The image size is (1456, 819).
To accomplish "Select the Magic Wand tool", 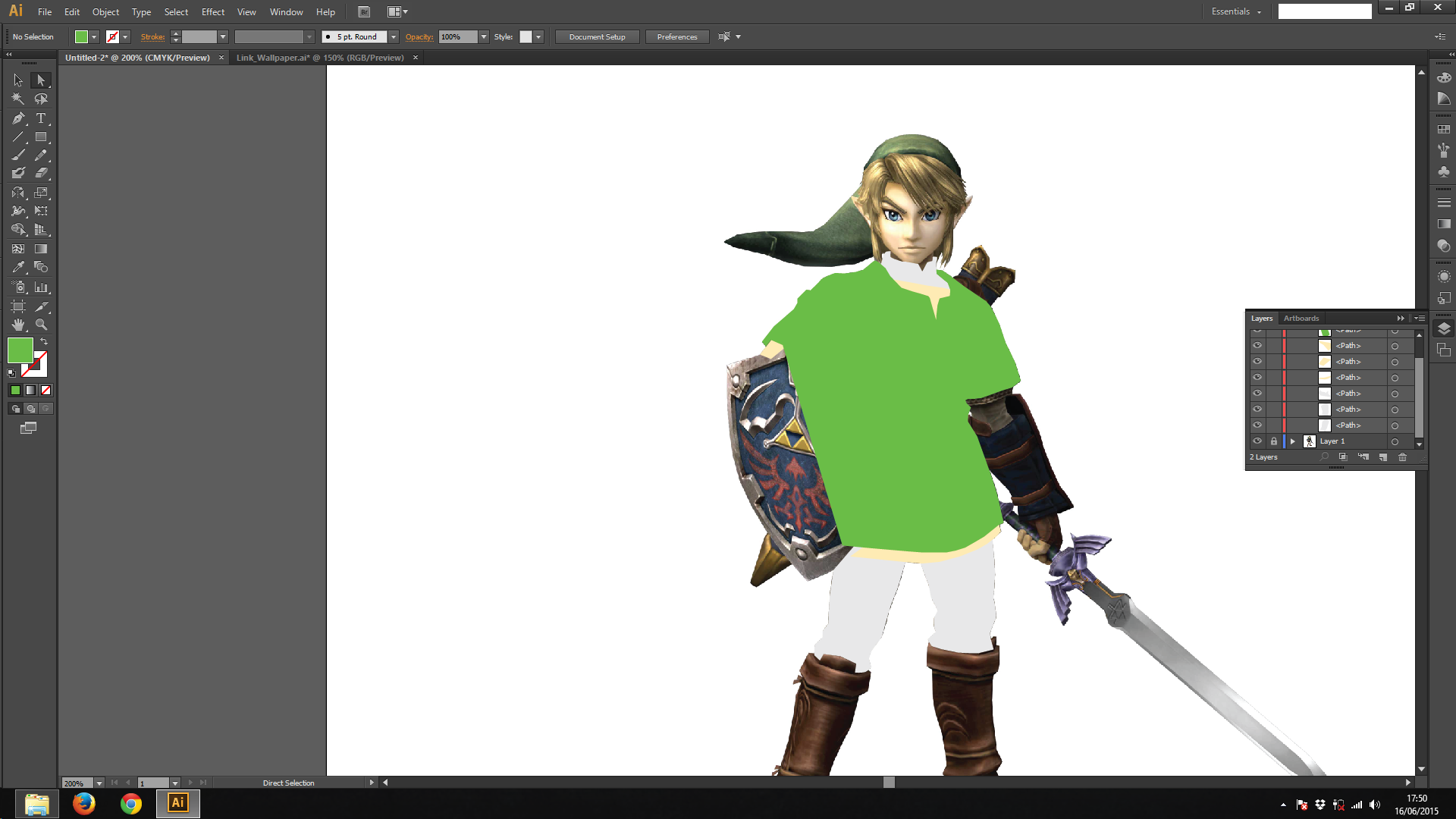I will click(x=18, y=99).
